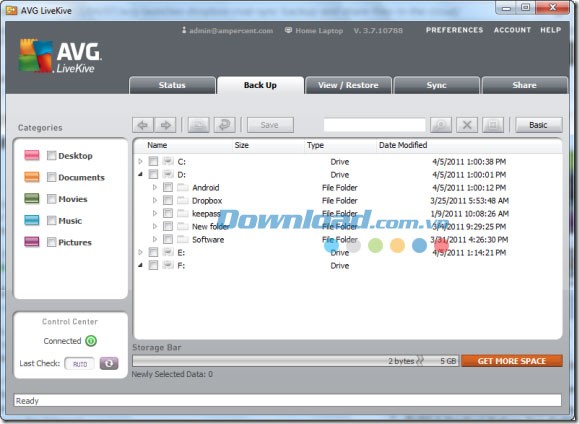
Task: Click the purple Pictures category icon
Action: click(x=32, y=242)
